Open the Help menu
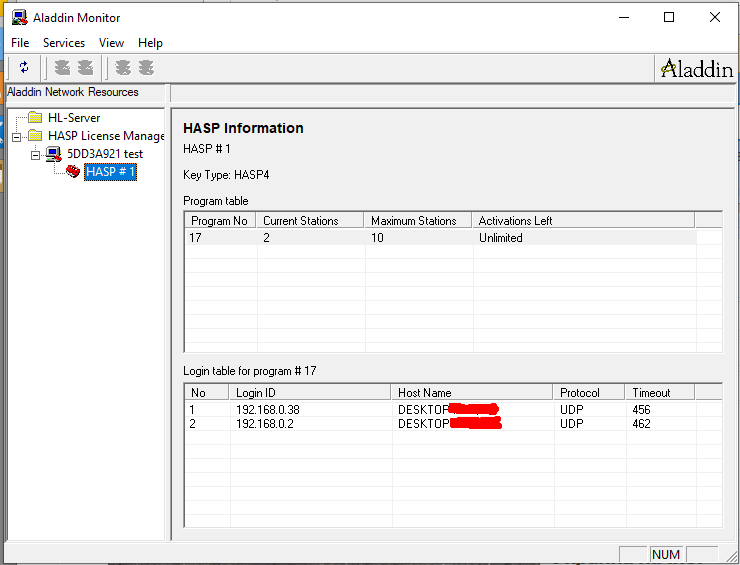The image size is (740, 565). pos(150,43)
